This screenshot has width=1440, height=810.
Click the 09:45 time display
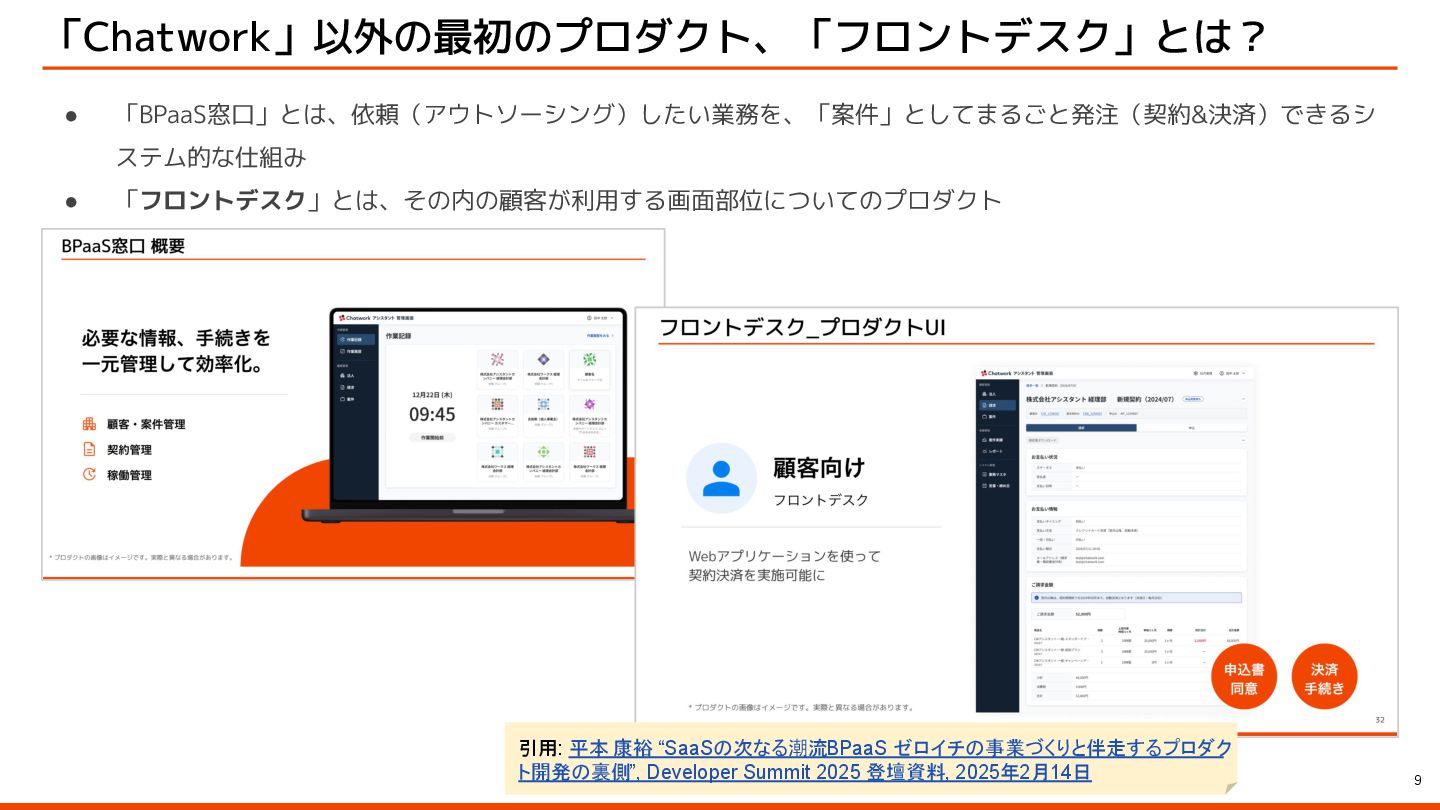[x=432, y=414]
